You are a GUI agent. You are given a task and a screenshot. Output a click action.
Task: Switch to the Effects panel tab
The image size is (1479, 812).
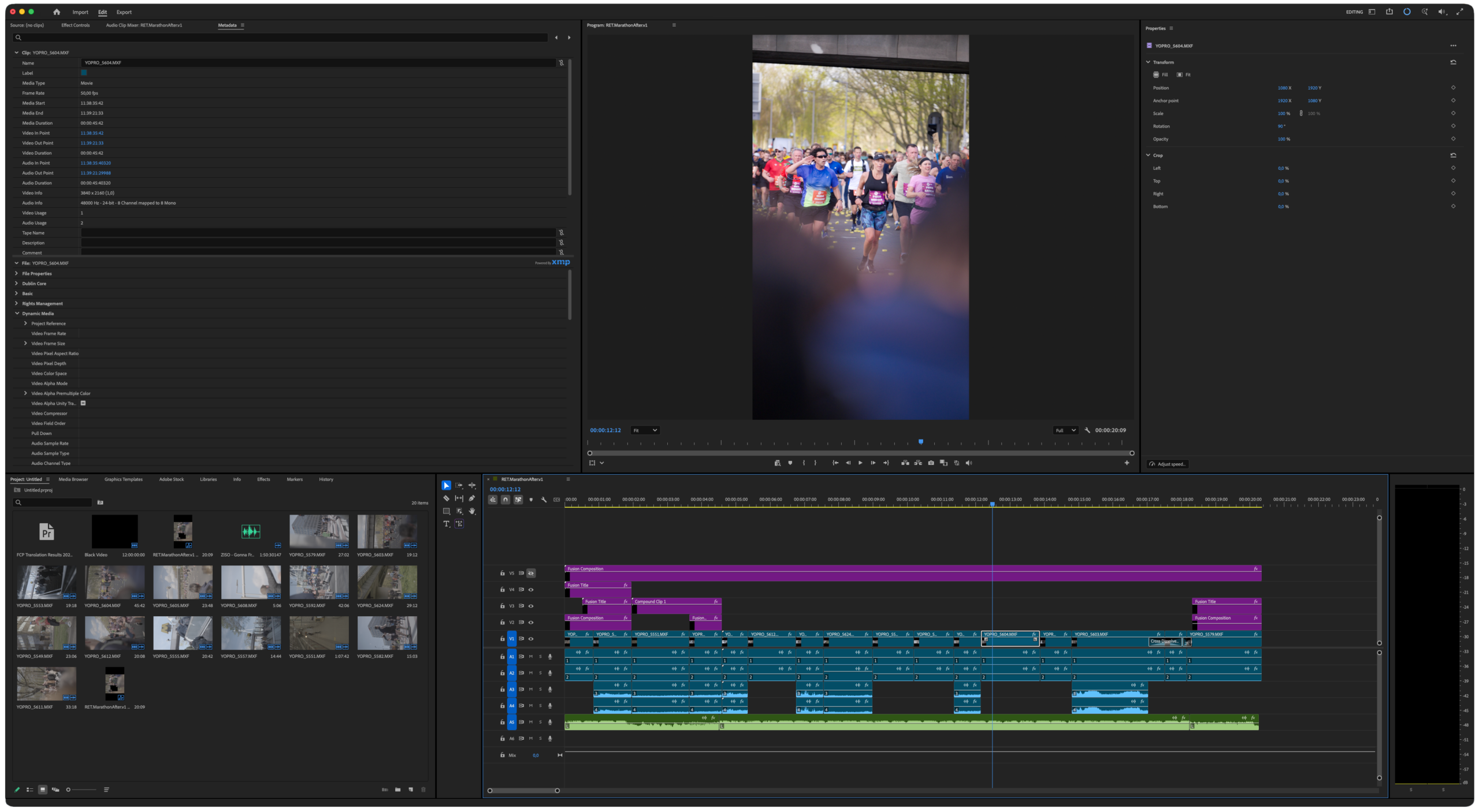(x=263, y=479)
